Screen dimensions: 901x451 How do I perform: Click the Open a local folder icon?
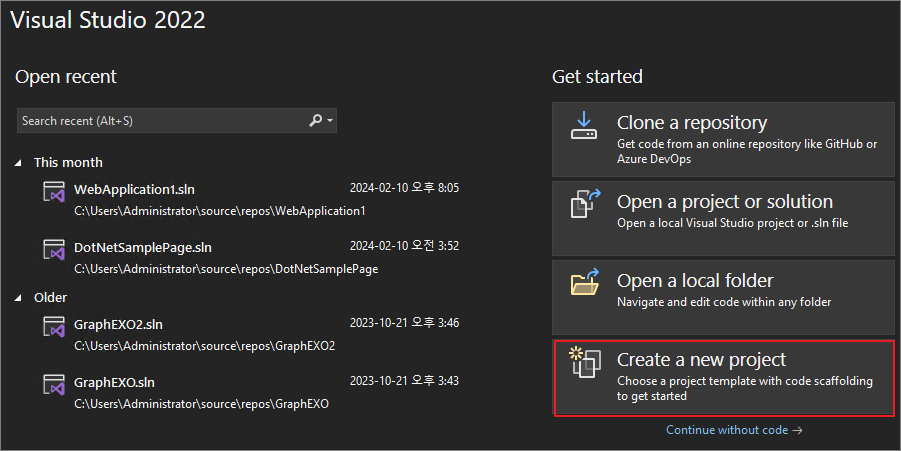coord(585,282)
